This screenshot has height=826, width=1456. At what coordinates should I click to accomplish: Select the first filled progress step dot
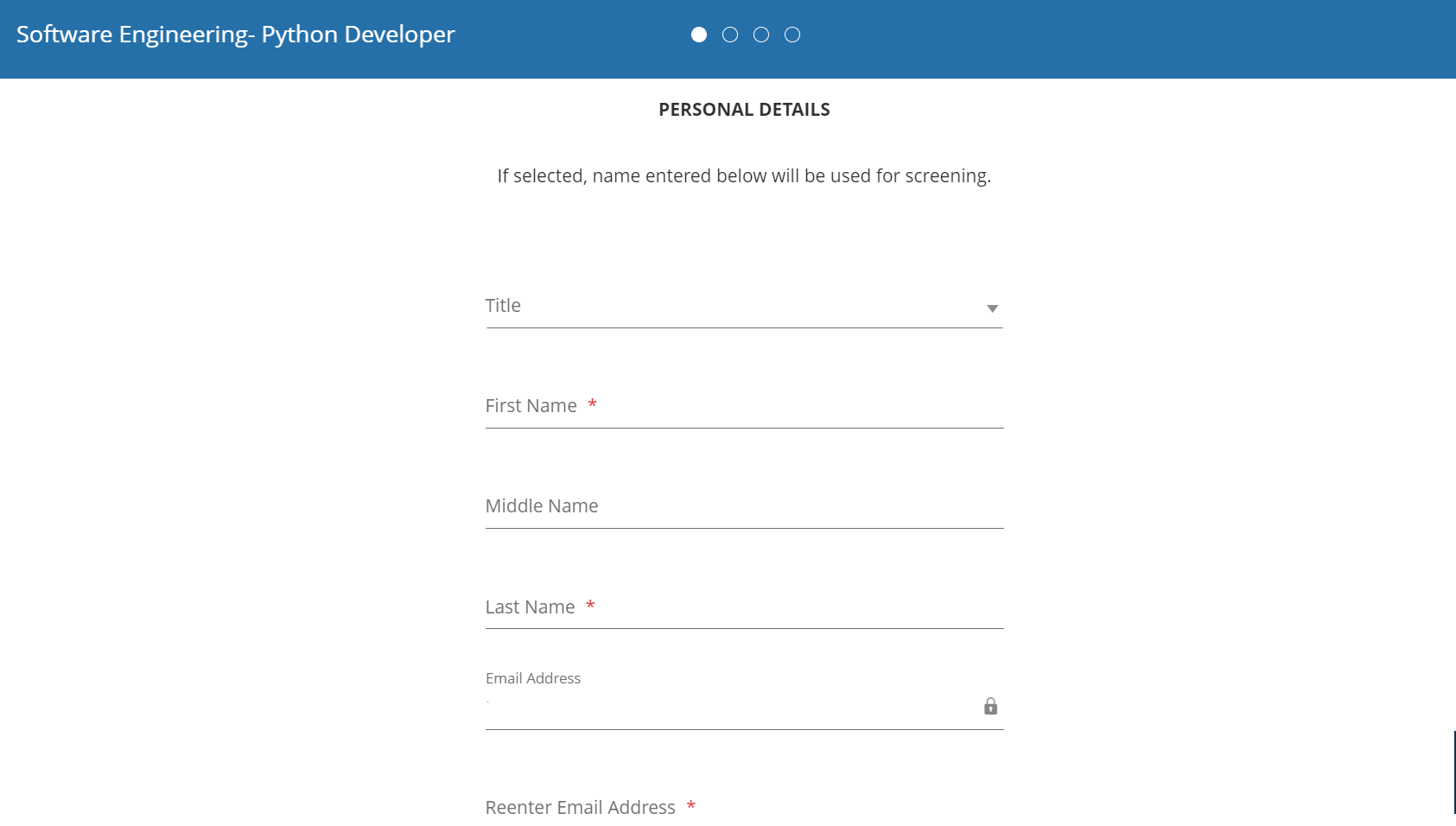point(699,35)
